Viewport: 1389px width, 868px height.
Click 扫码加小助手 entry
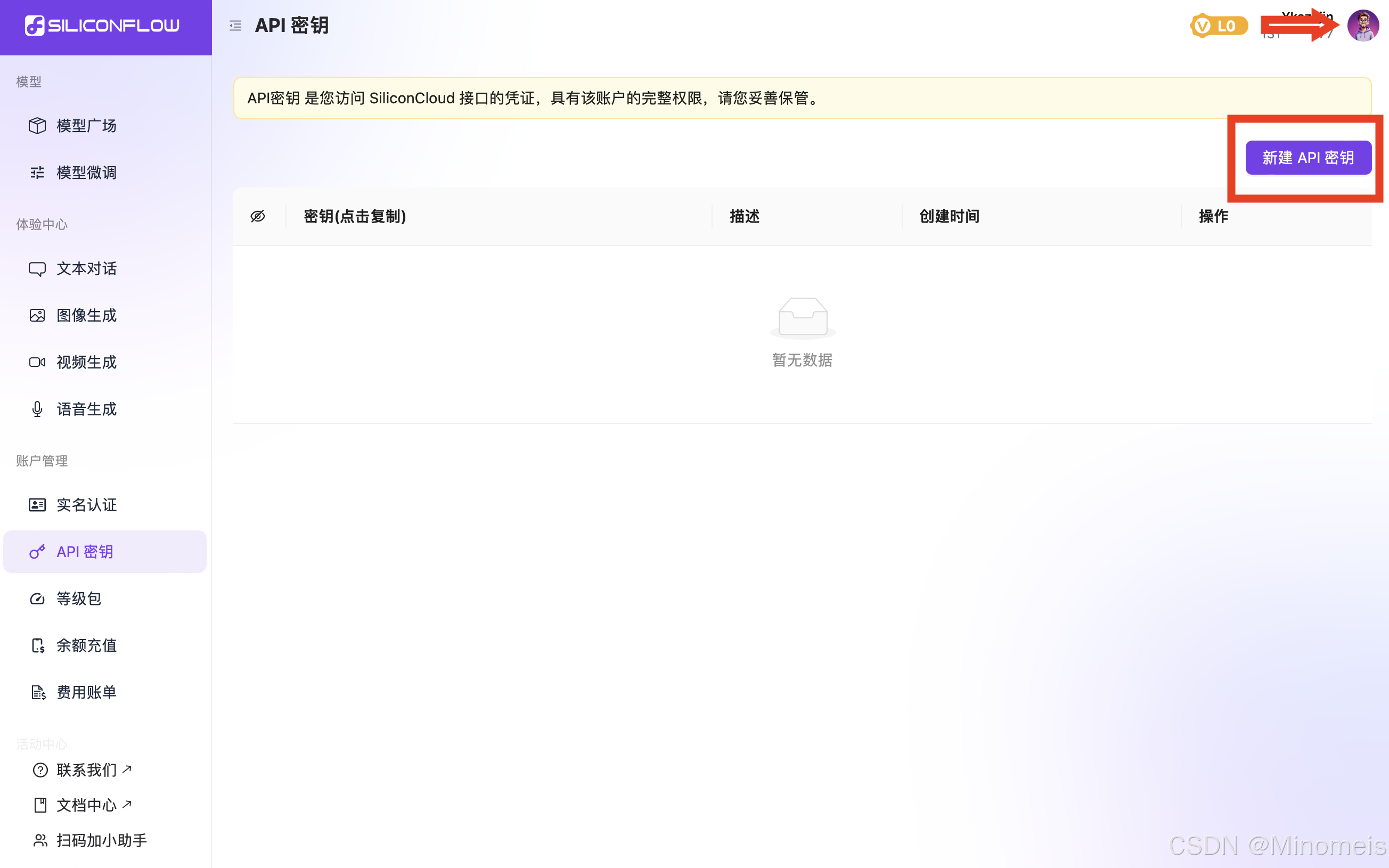[x=101, y=840]
